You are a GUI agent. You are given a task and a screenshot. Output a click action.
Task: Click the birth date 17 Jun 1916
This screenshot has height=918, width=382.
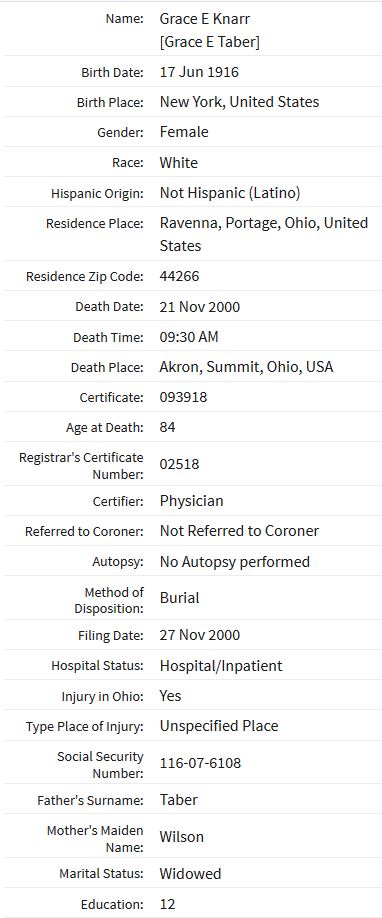pyautogui.click(x=199, y=72)
